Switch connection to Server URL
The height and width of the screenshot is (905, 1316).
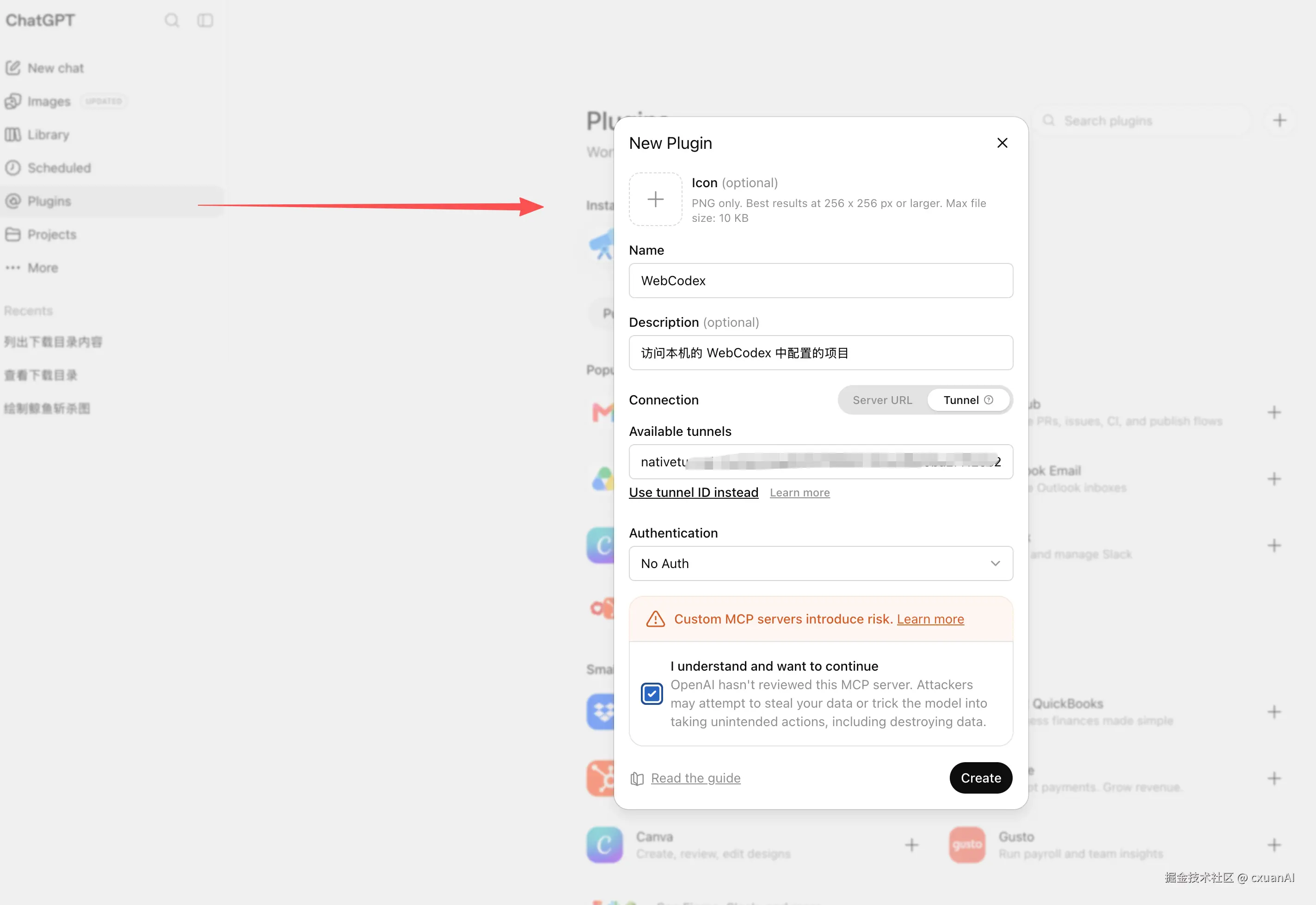point(882,400)
